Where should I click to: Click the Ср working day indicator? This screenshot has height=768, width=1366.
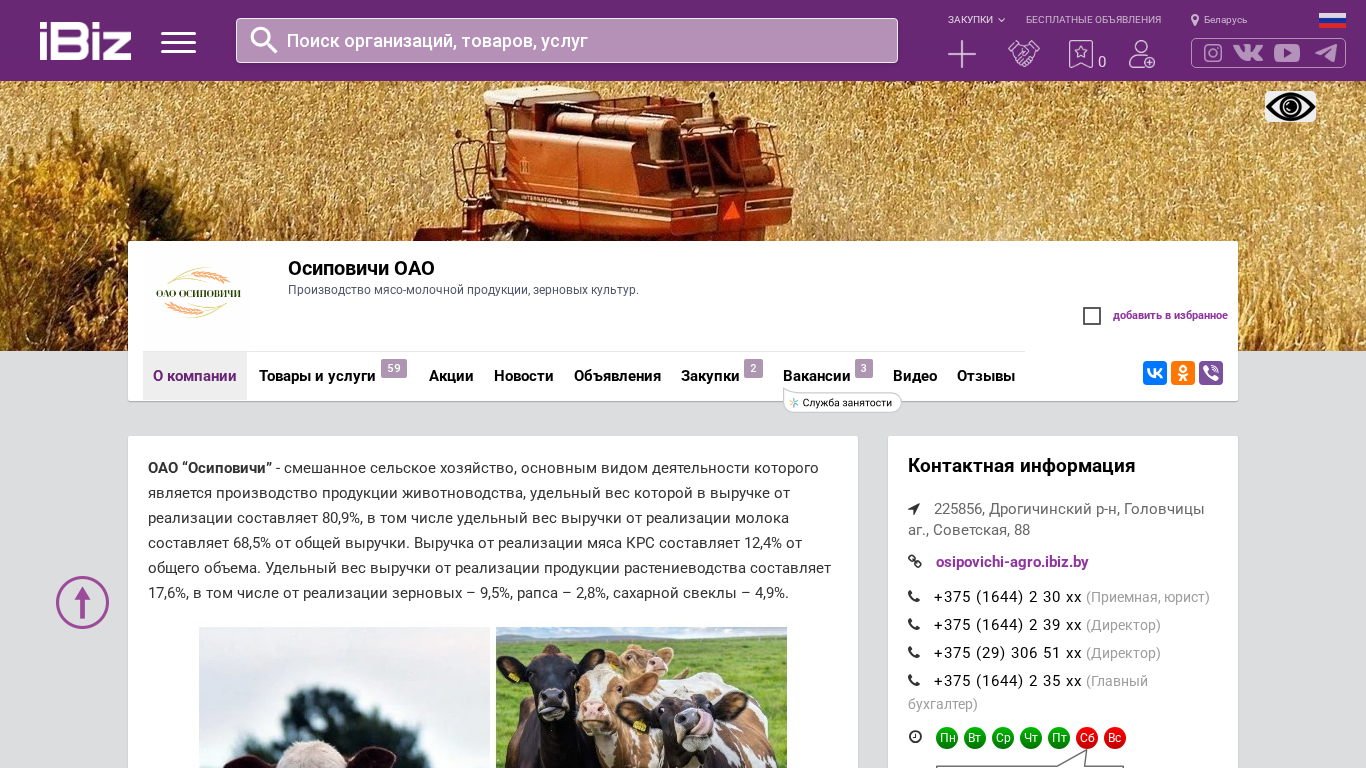1003,738
